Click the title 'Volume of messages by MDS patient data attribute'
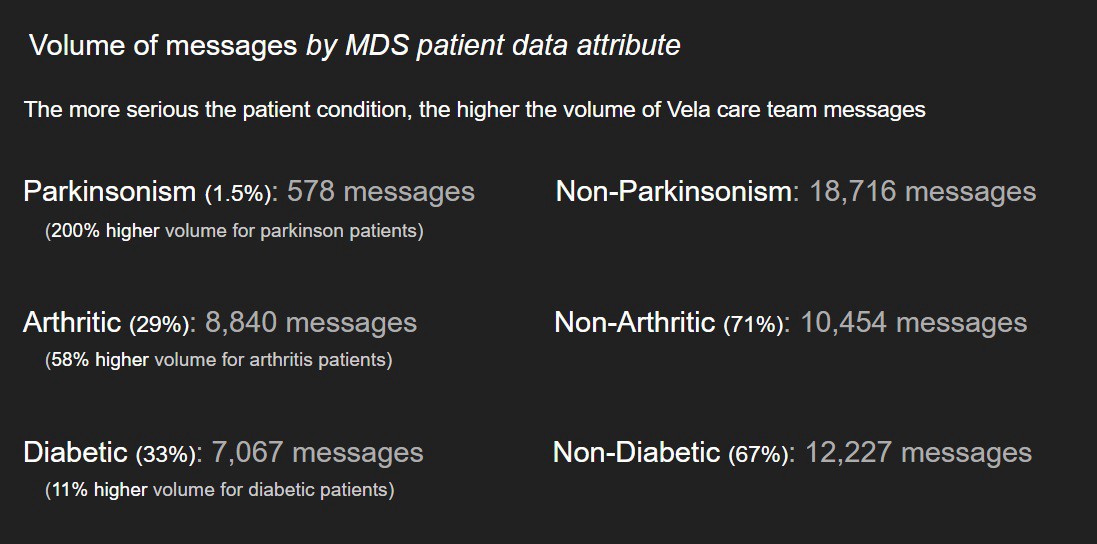This screenshot has width=1097, height=544. click(355, 46)
